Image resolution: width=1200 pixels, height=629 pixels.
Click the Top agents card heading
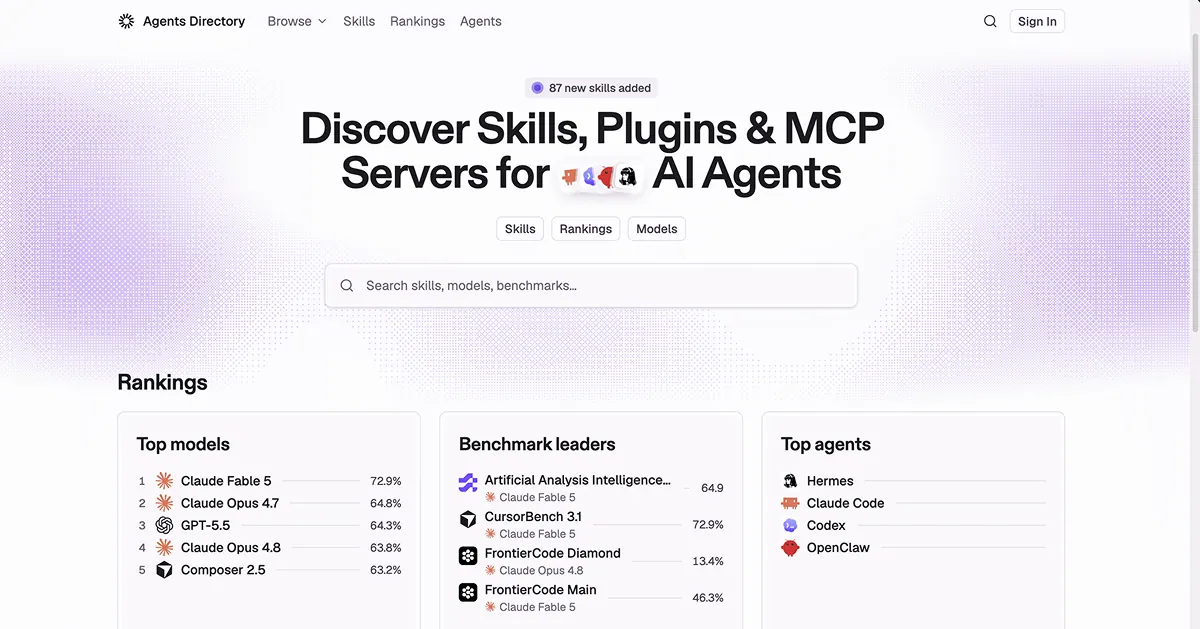[x=826, y=444]
